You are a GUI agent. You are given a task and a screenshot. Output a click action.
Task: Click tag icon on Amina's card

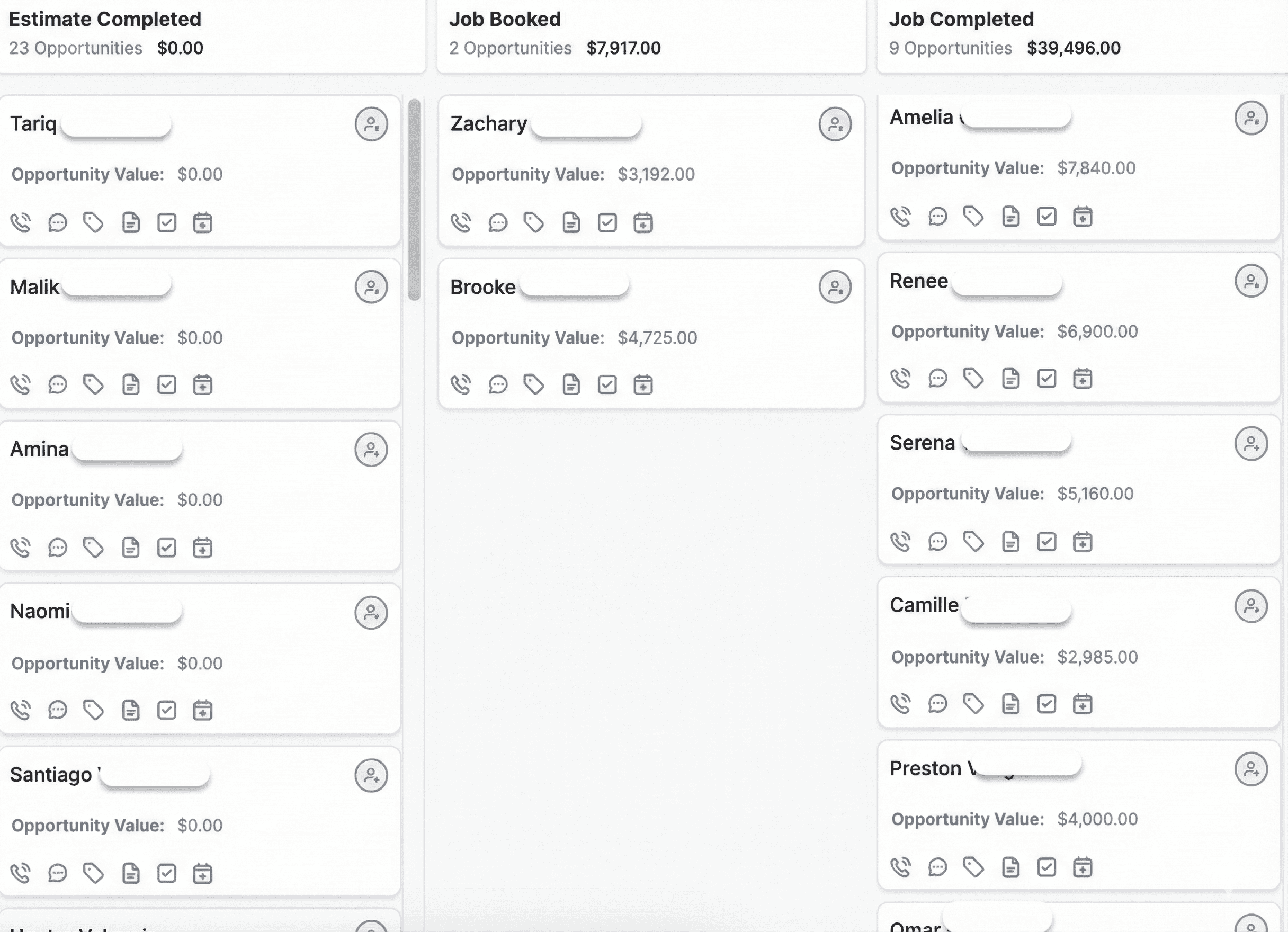pos(94,548)
